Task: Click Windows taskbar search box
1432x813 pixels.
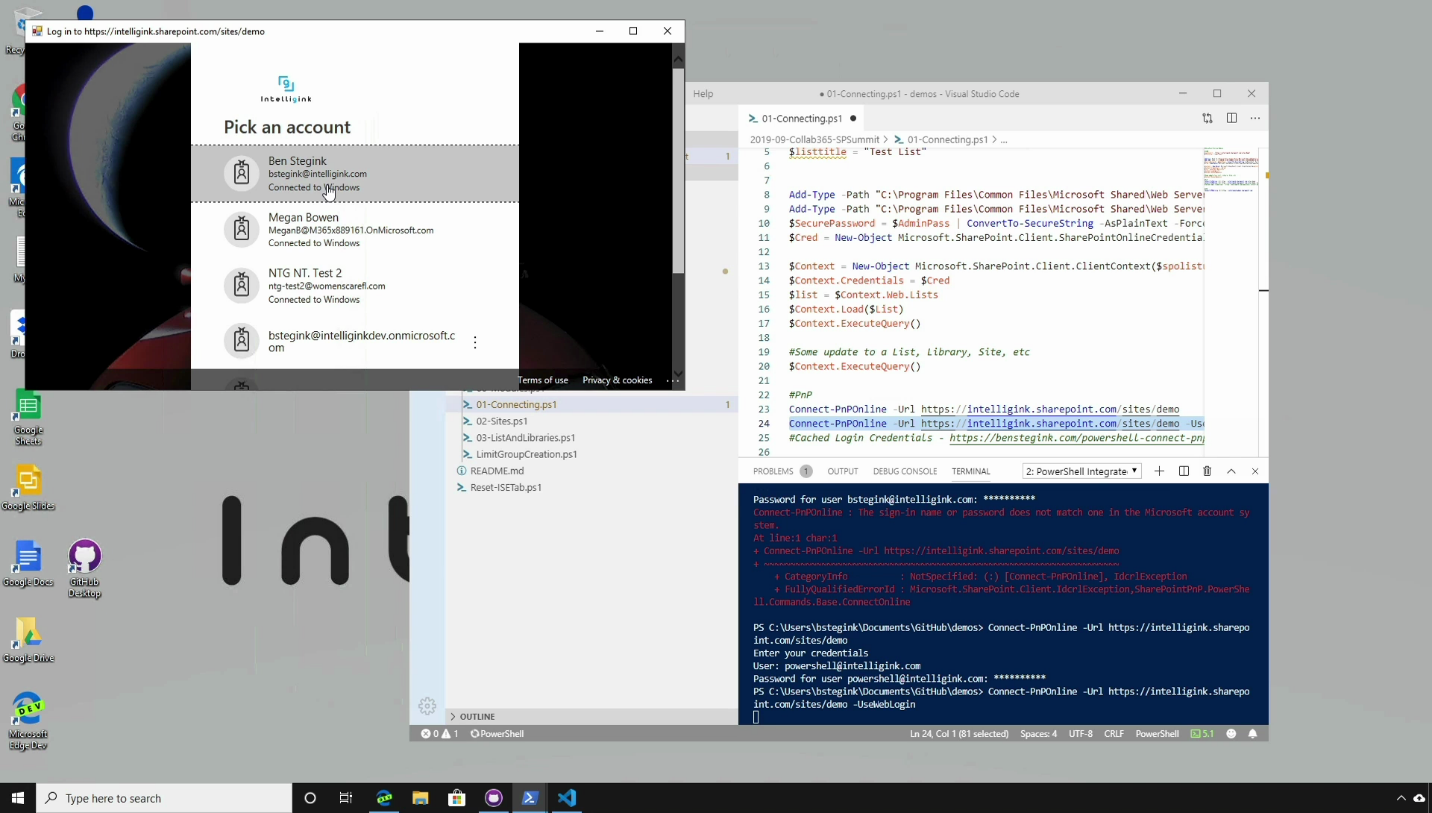Action: pyautogui.click(x=165, y=798)
